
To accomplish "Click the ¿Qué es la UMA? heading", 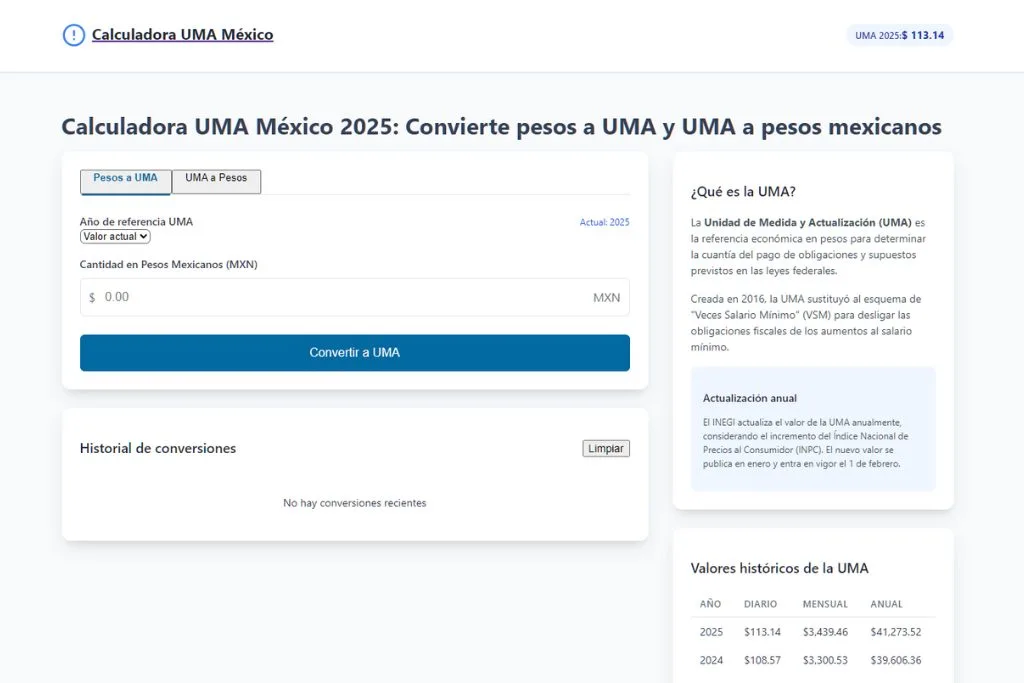I will click(x=743, y=192).
